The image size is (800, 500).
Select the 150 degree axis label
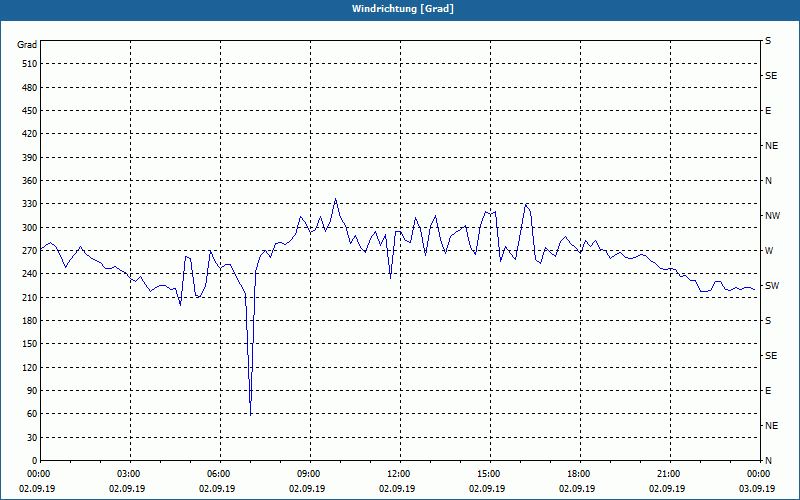[30, 344]
